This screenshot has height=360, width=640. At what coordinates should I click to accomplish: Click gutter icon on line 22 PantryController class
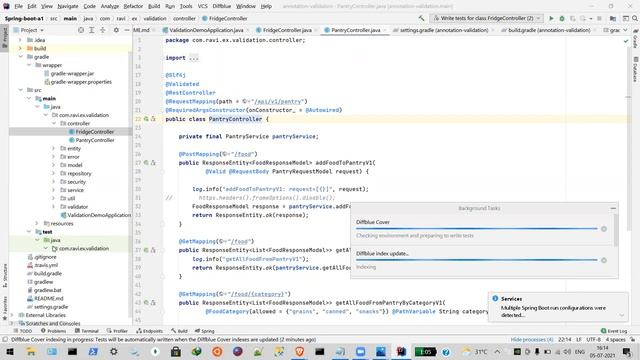pyautogui.click(x=146, y=119)
